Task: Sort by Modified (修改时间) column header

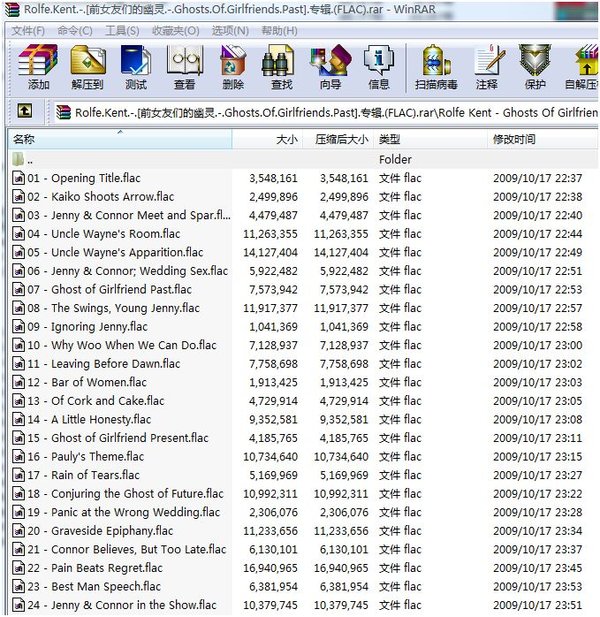Action: pyautogui.click(x=542, y=139)
